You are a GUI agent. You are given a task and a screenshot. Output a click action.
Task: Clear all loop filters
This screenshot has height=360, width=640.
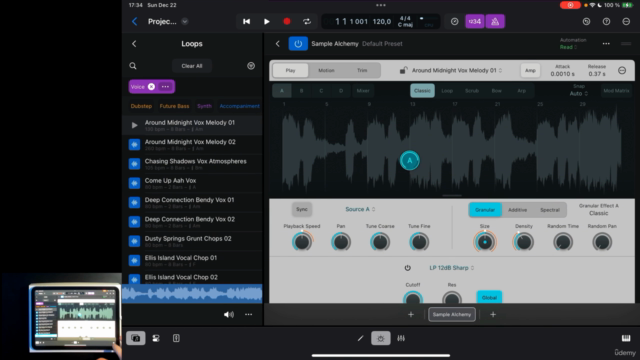(192, 66)
